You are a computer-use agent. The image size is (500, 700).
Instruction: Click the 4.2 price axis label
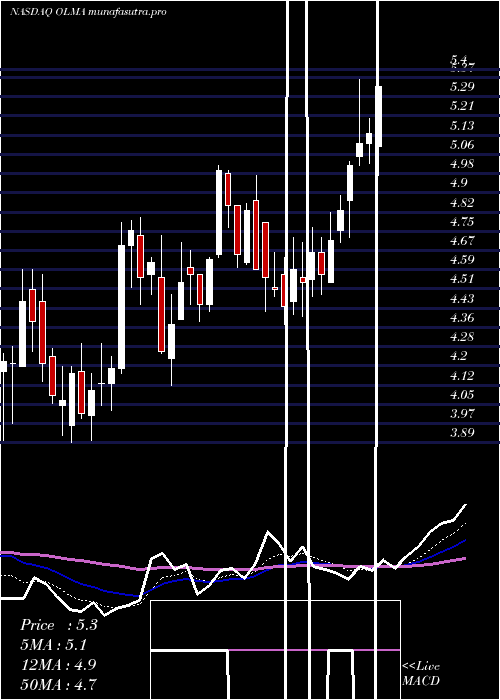point(459,356)
